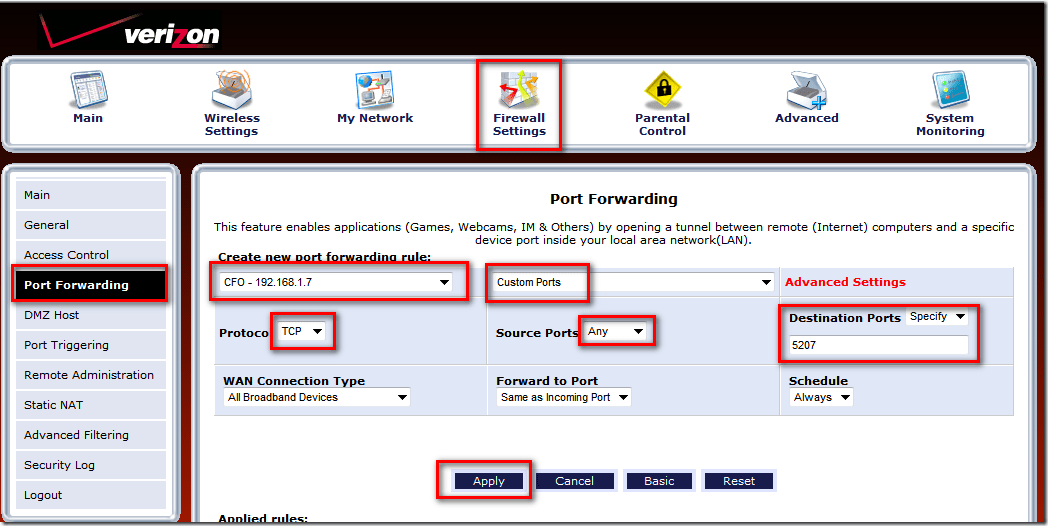Open the My Network icon

[375, 92]
